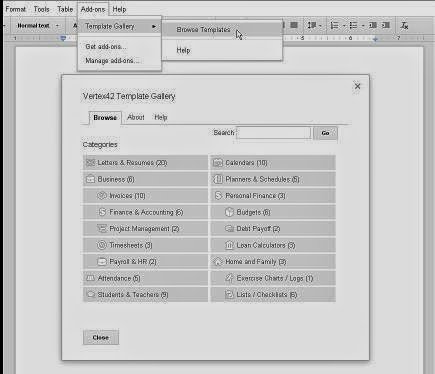Open Invoices (10) category
The image size is (435, 374).
click(x=145, y=196)
